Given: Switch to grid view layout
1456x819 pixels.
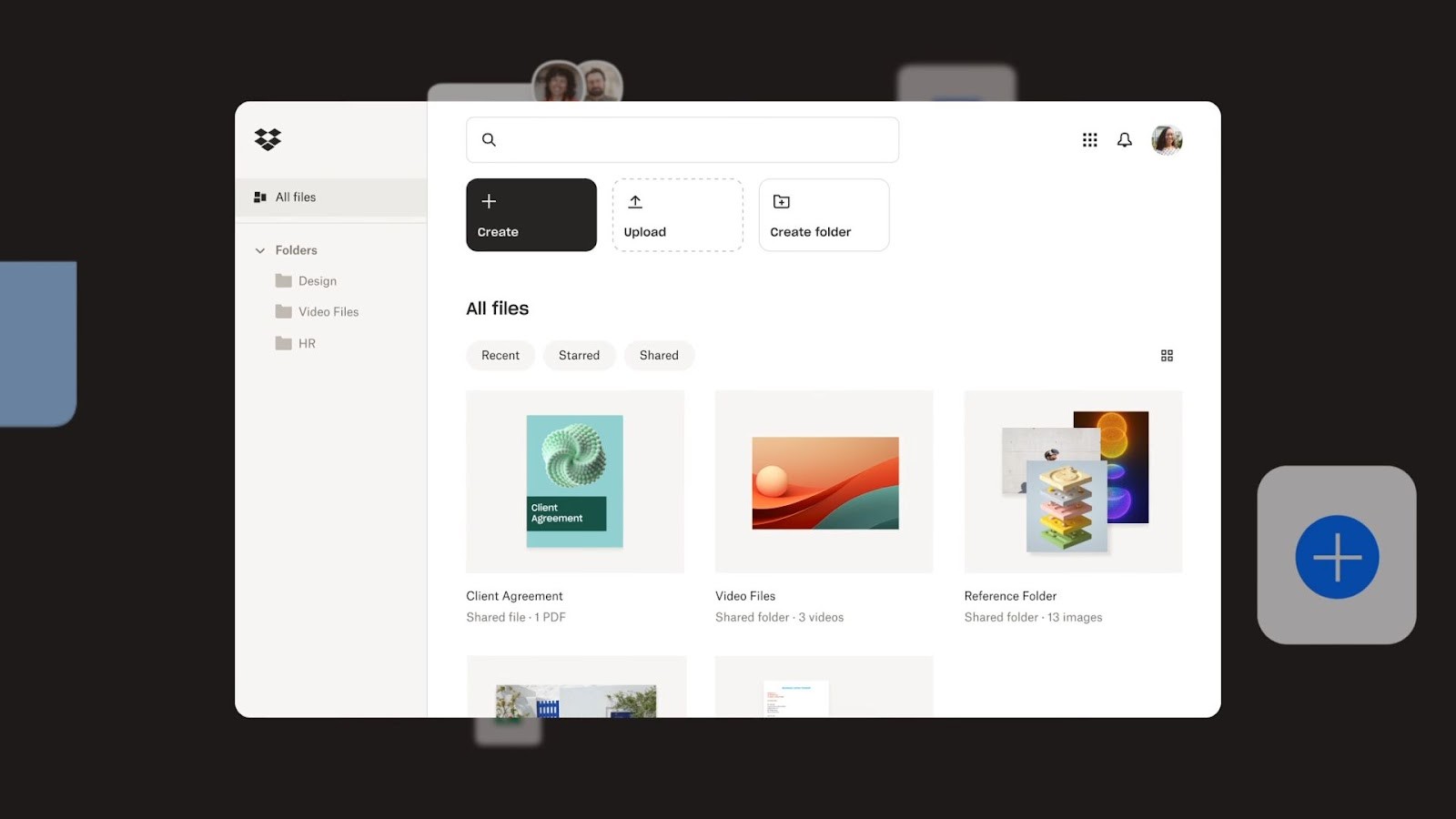Looking at the screenshot, I should [1168, 355].
